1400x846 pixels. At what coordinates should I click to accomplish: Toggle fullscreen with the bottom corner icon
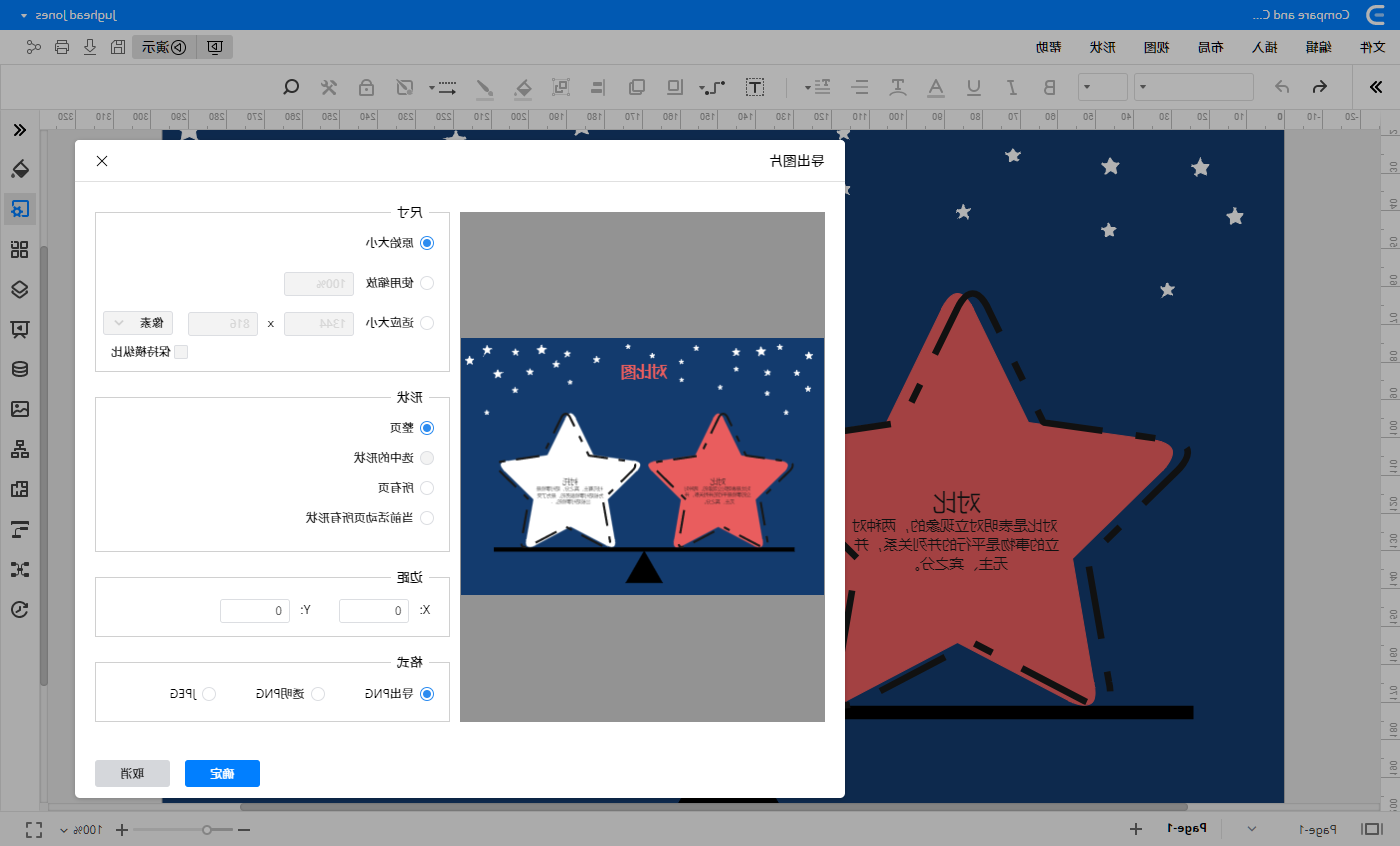(34, 829)
